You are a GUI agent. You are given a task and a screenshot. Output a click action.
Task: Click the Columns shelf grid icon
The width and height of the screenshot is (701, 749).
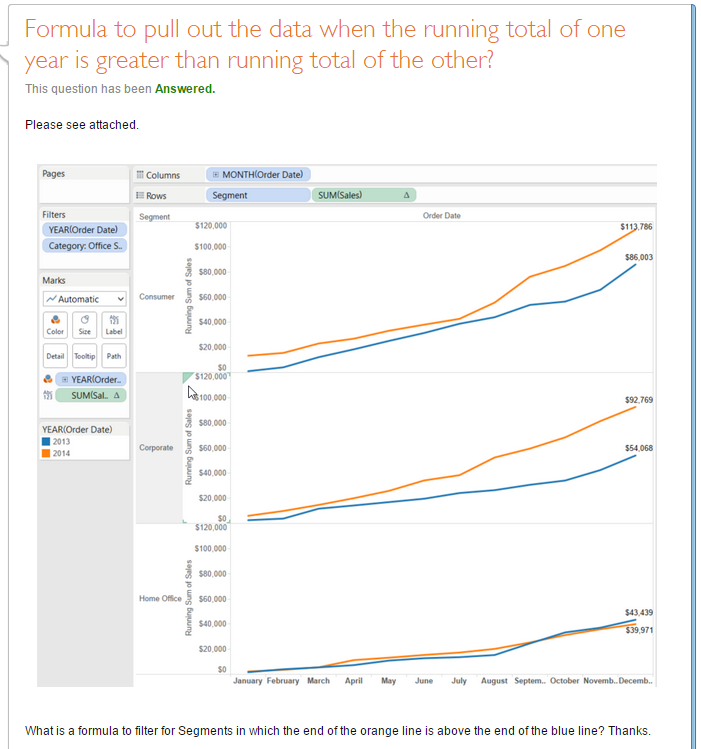[140, 175]
